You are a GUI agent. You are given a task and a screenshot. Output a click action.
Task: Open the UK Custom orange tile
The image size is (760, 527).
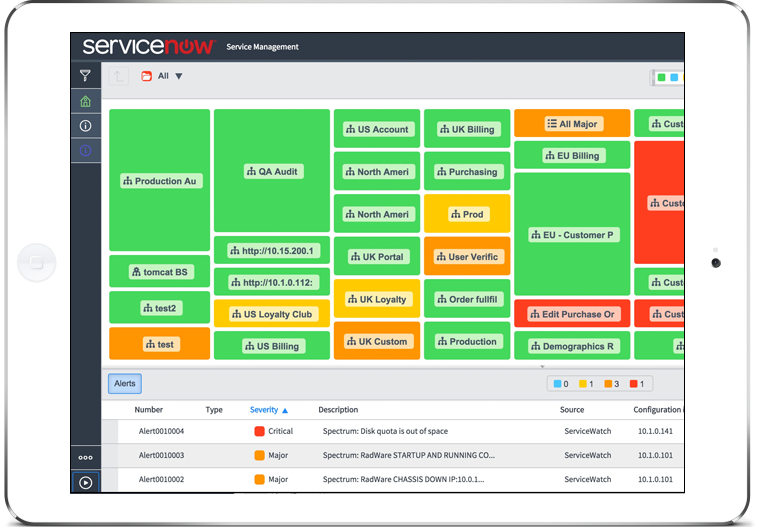click(x=377, y=341)
